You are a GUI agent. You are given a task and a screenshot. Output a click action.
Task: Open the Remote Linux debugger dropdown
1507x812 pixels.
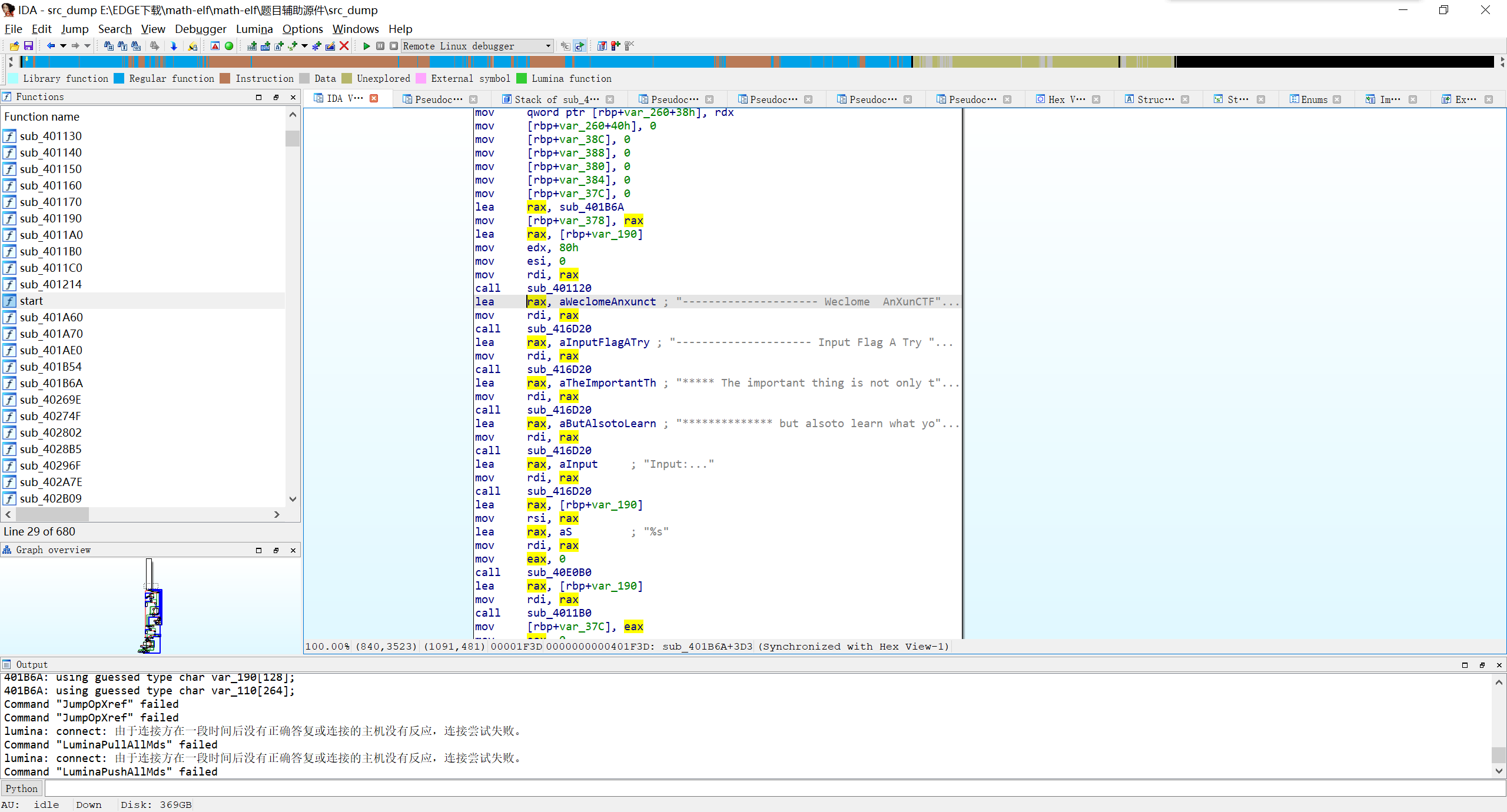pyautogui.click(x=548, y=46)
